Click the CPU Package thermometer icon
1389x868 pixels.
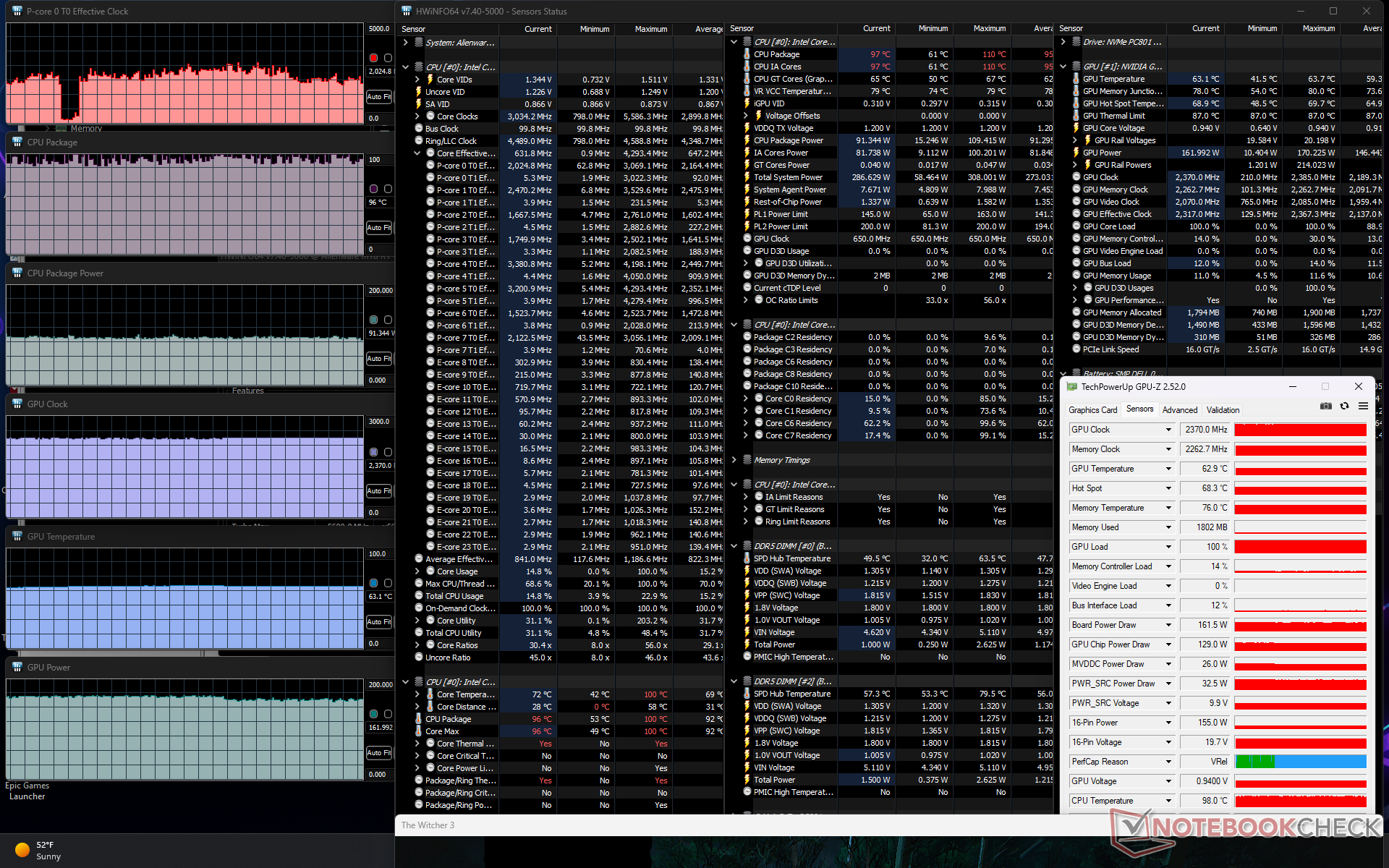click(747, 54)
